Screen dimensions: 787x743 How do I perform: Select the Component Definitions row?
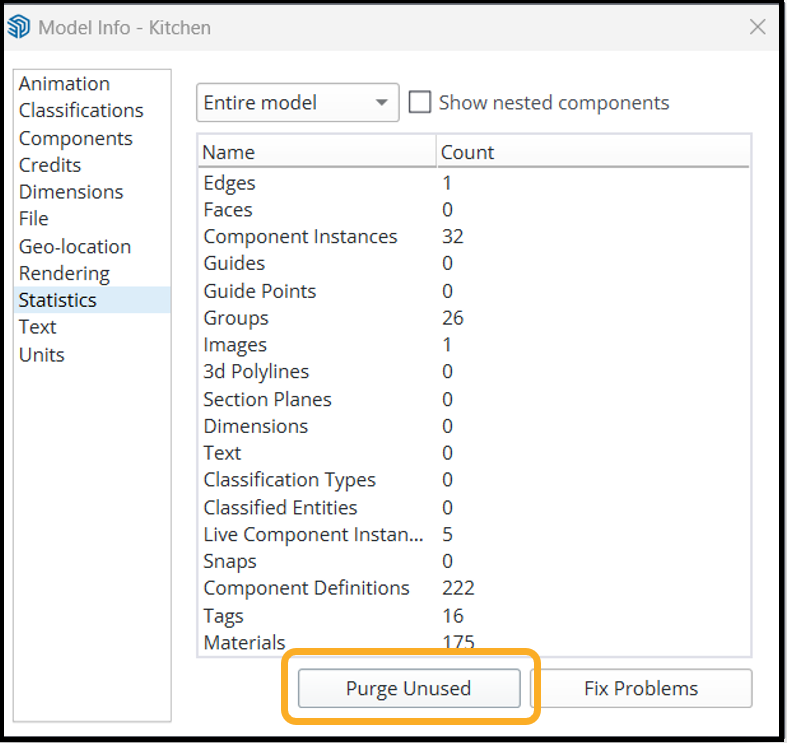pyautogui.click(x=306, y=588)
